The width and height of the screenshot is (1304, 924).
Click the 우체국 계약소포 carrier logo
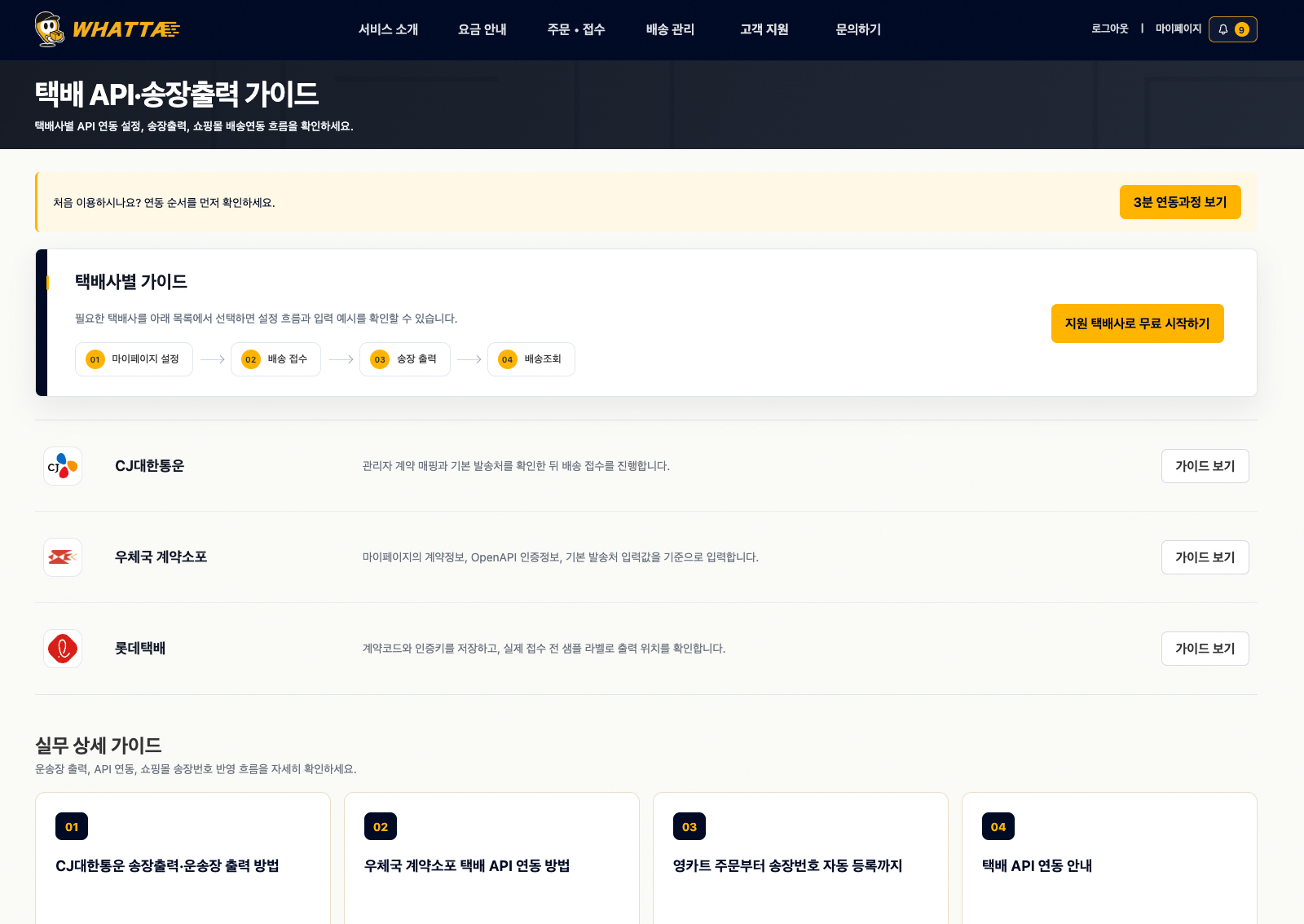tap(63, 557)
